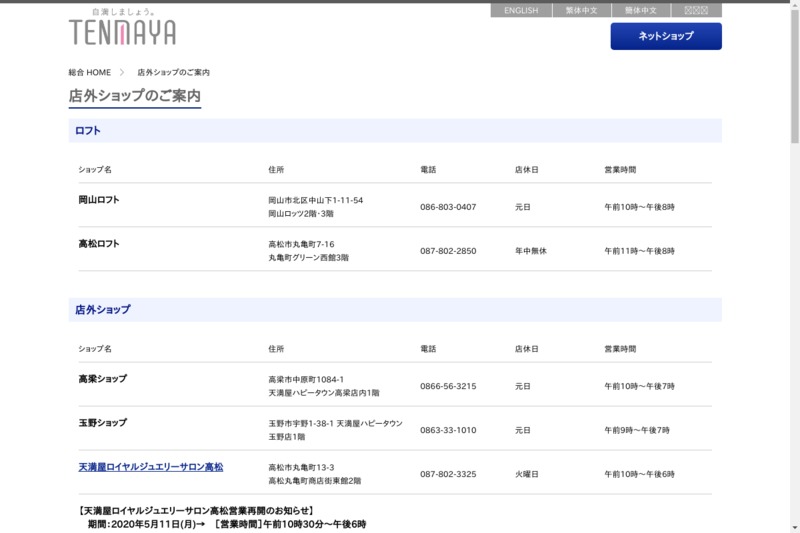The image size is (800, 533).
Task: Go to 総合 HOME in breadcrumb
Action: tap(89, 73)
